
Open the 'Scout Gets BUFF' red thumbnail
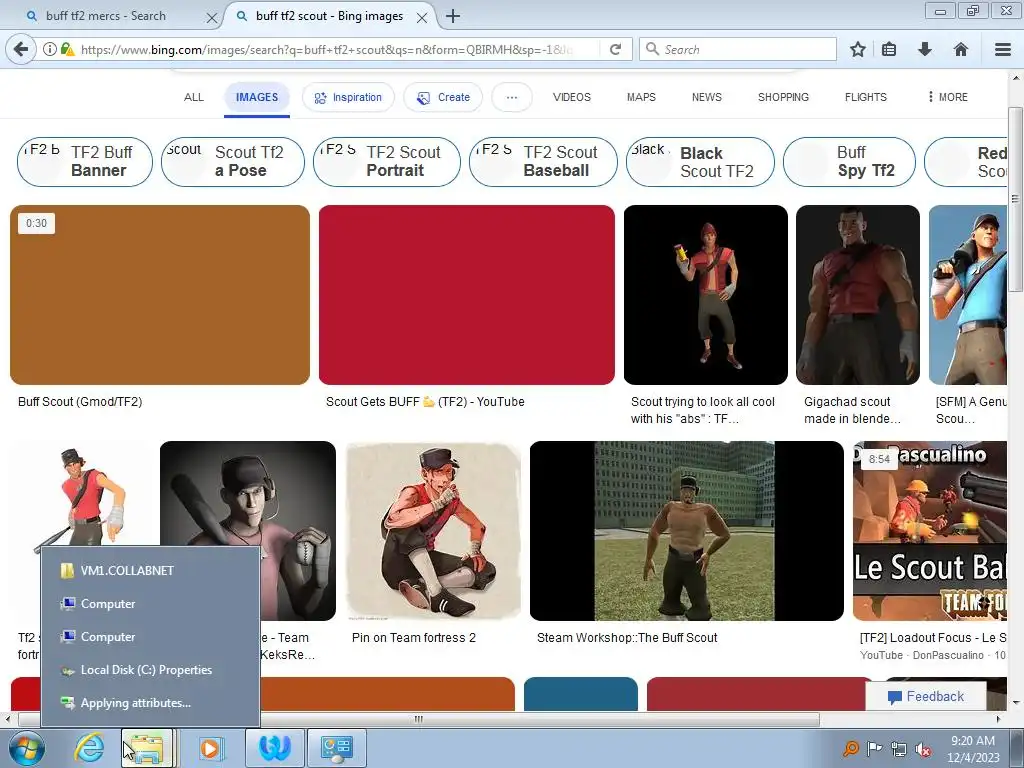(466, 295)
